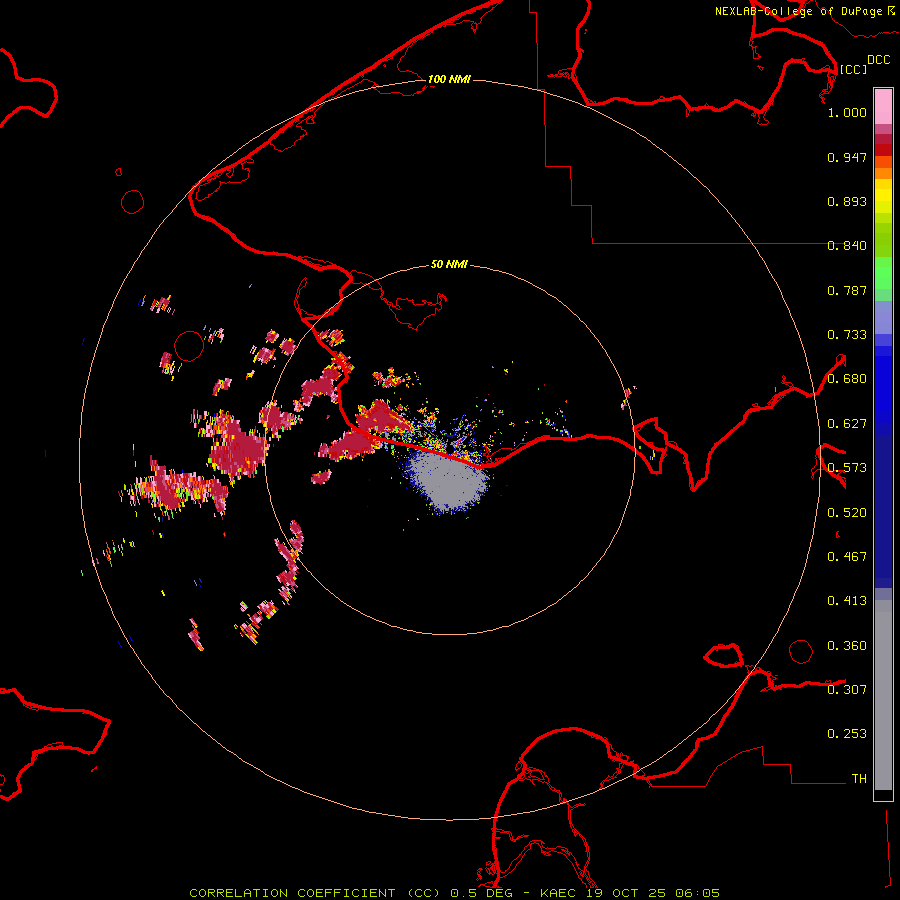Viewport: 900px width, 900px height.
Task: Click the 1.000 scale value
Action: click(847, 112)
